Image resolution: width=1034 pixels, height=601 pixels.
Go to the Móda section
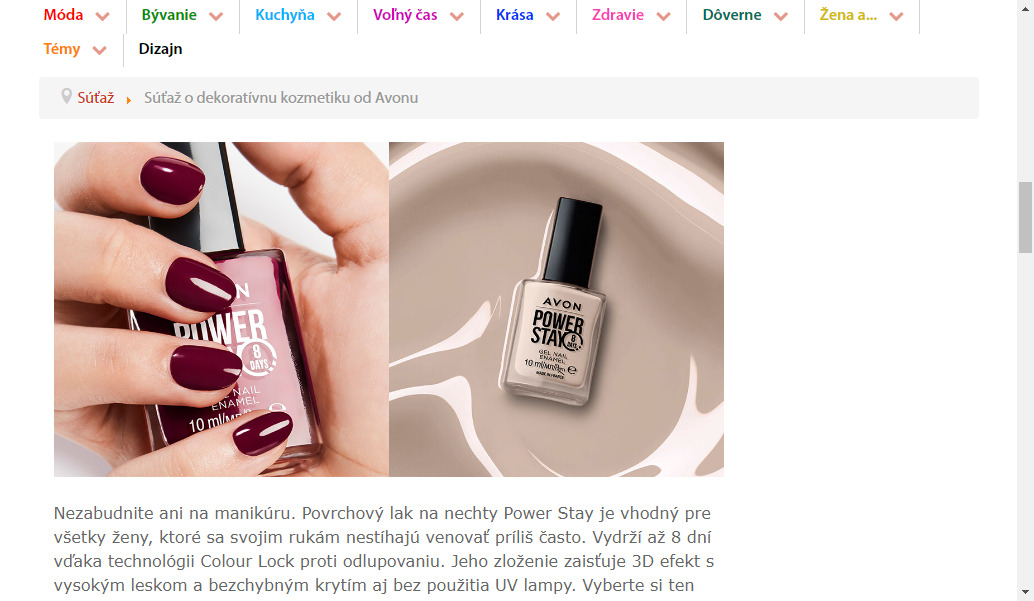tap(63, 15)
